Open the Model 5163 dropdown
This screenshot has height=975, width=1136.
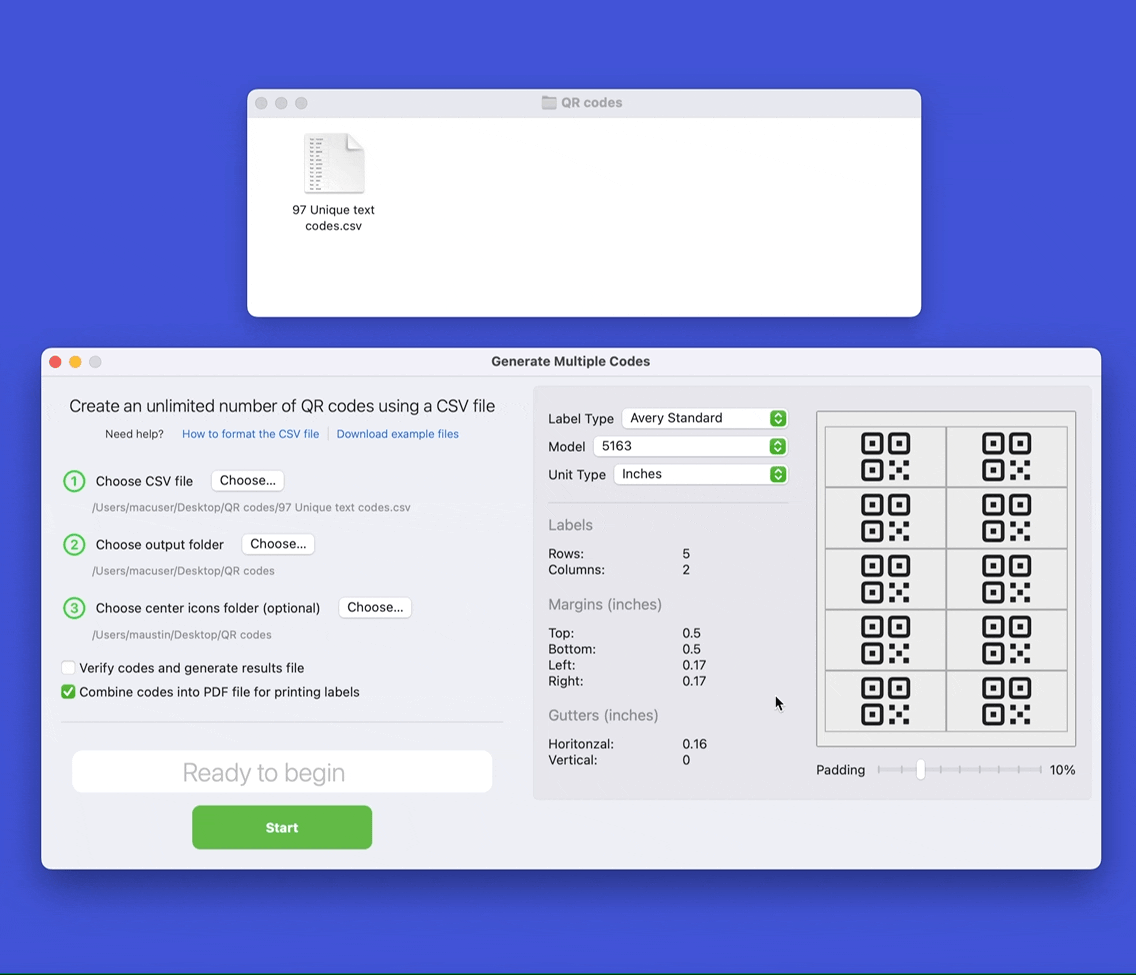(690, 446)
